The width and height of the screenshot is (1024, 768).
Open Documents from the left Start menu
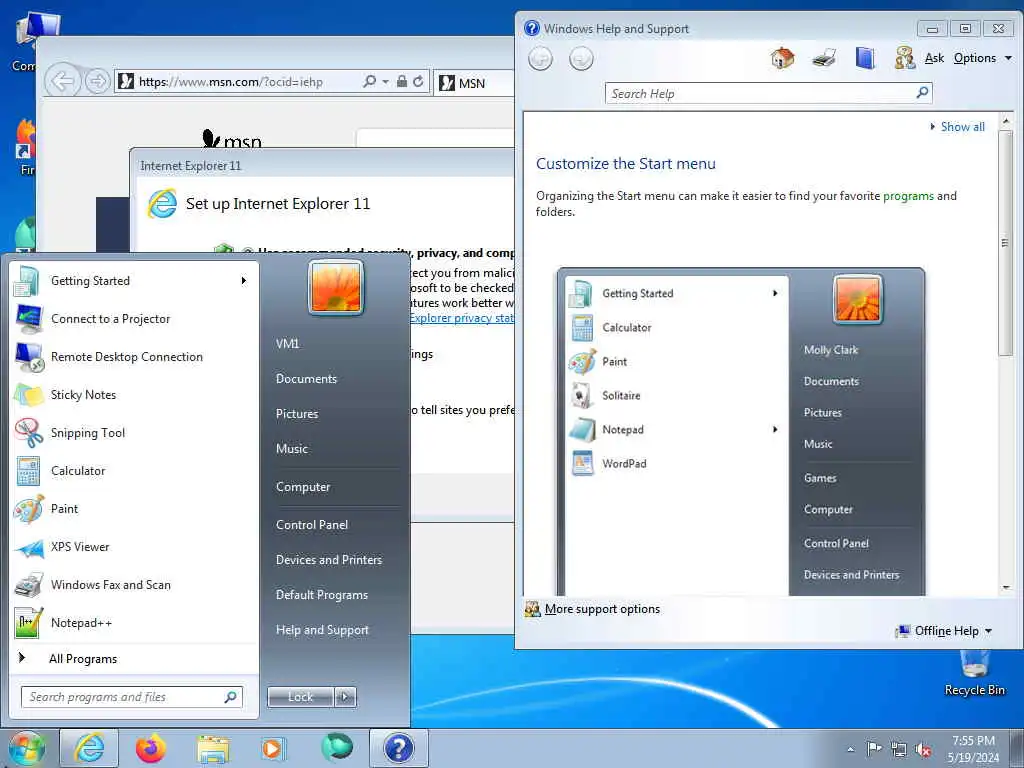point(306,379)
